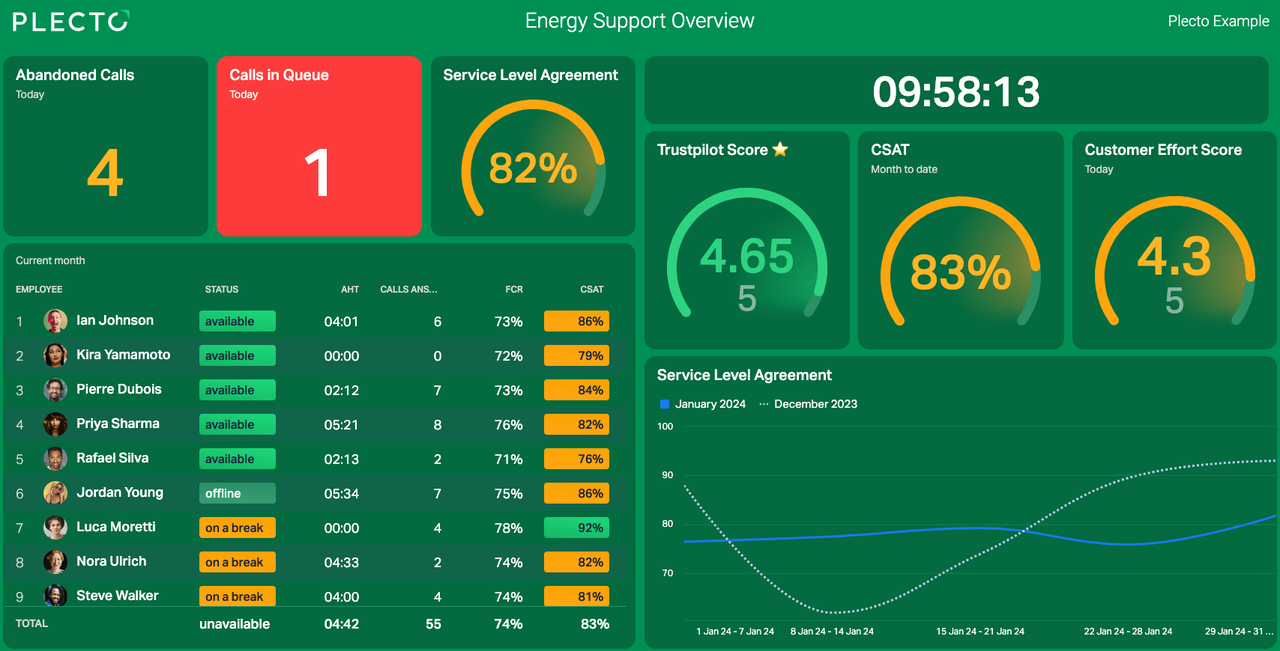
Task: Click Jordan Young's profile picture
Action: [55, 492]
